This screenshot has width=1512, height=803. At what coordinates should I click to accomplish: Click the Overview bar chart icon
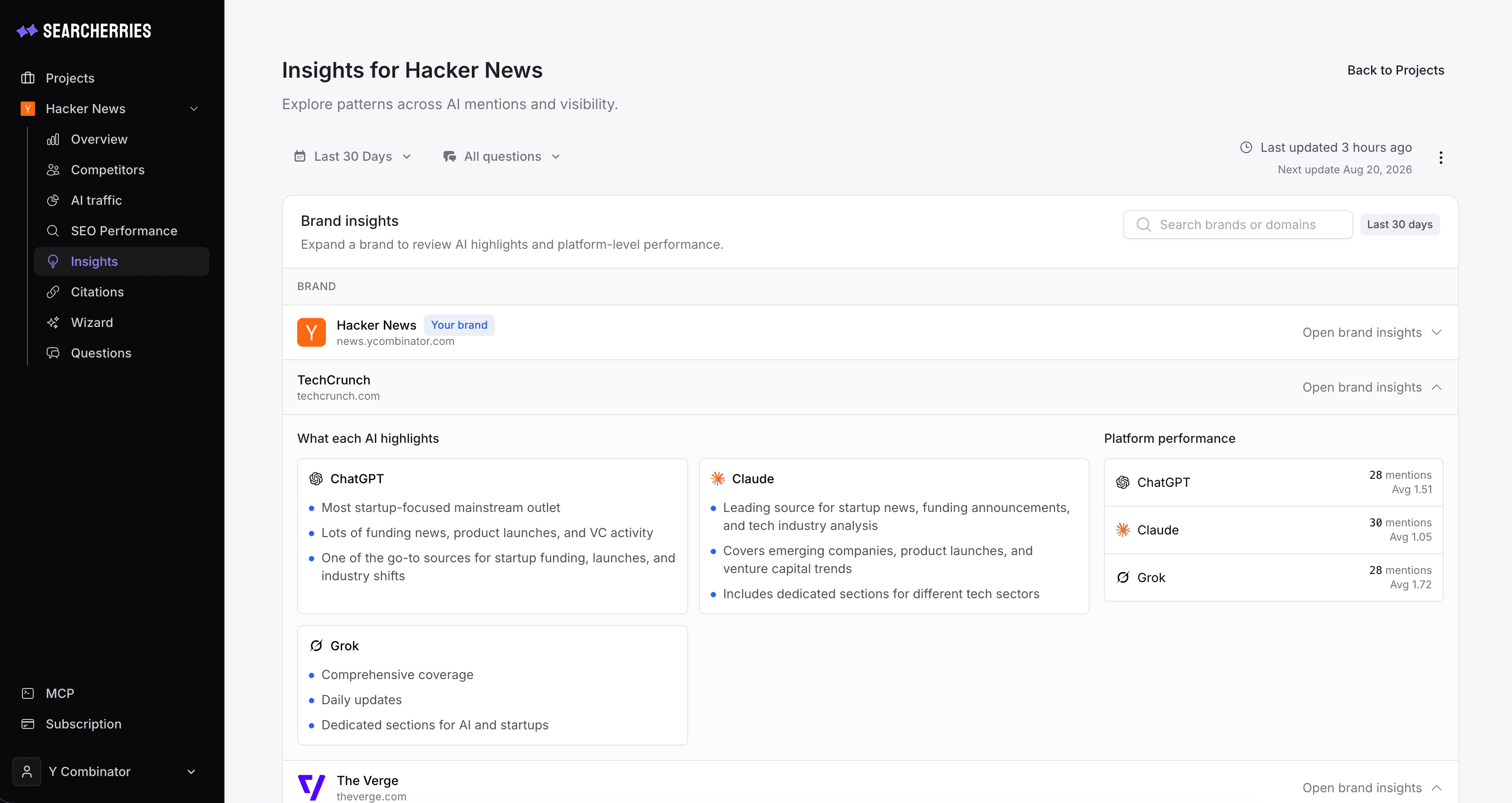(53, 139)
